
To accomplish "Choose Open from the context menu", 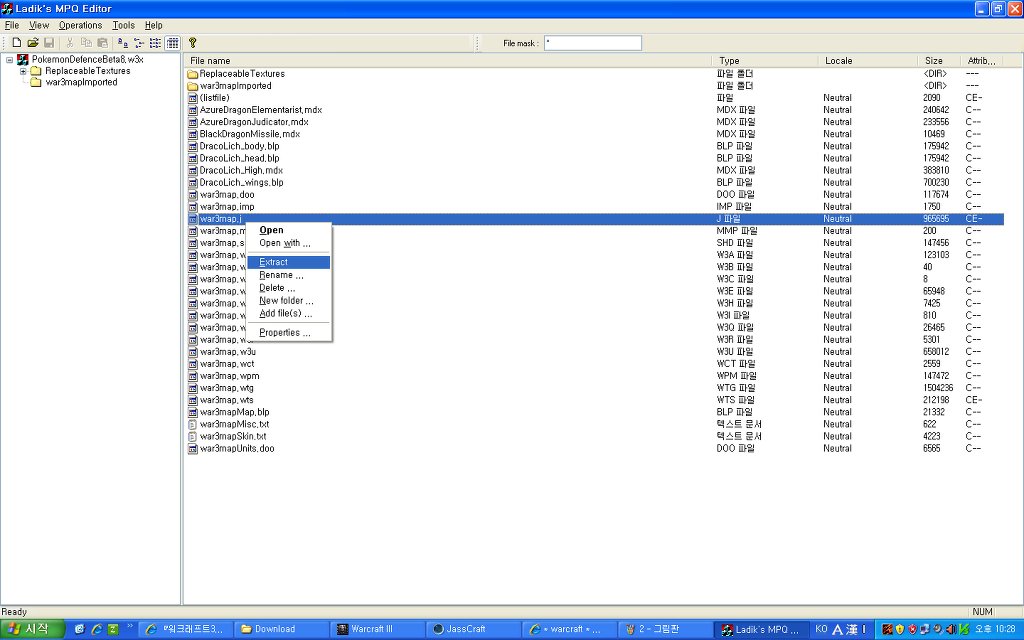I will click(x=289, y=230).
